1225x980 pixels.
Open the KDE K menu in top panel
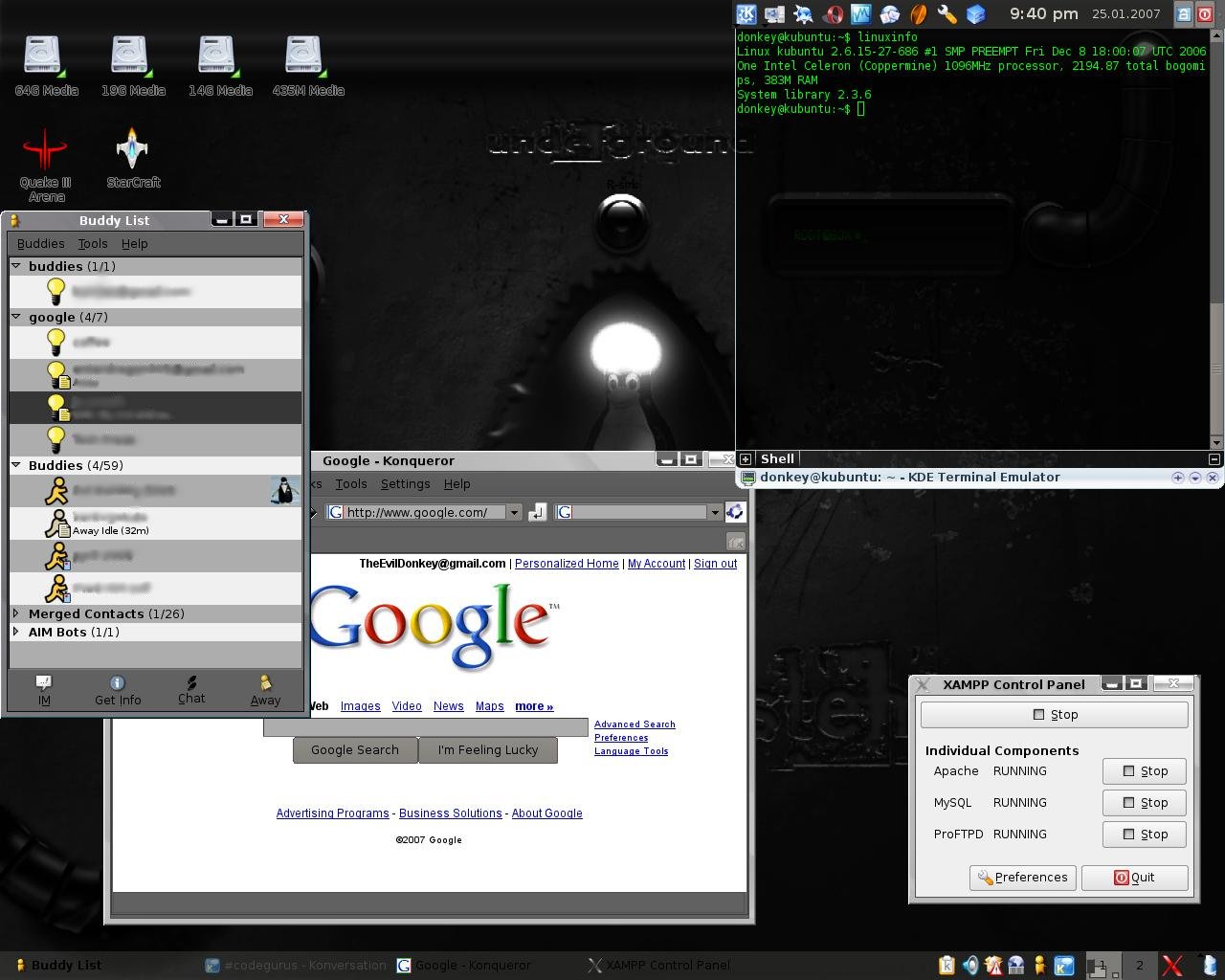pyautogui.click(x=746, y=13)
